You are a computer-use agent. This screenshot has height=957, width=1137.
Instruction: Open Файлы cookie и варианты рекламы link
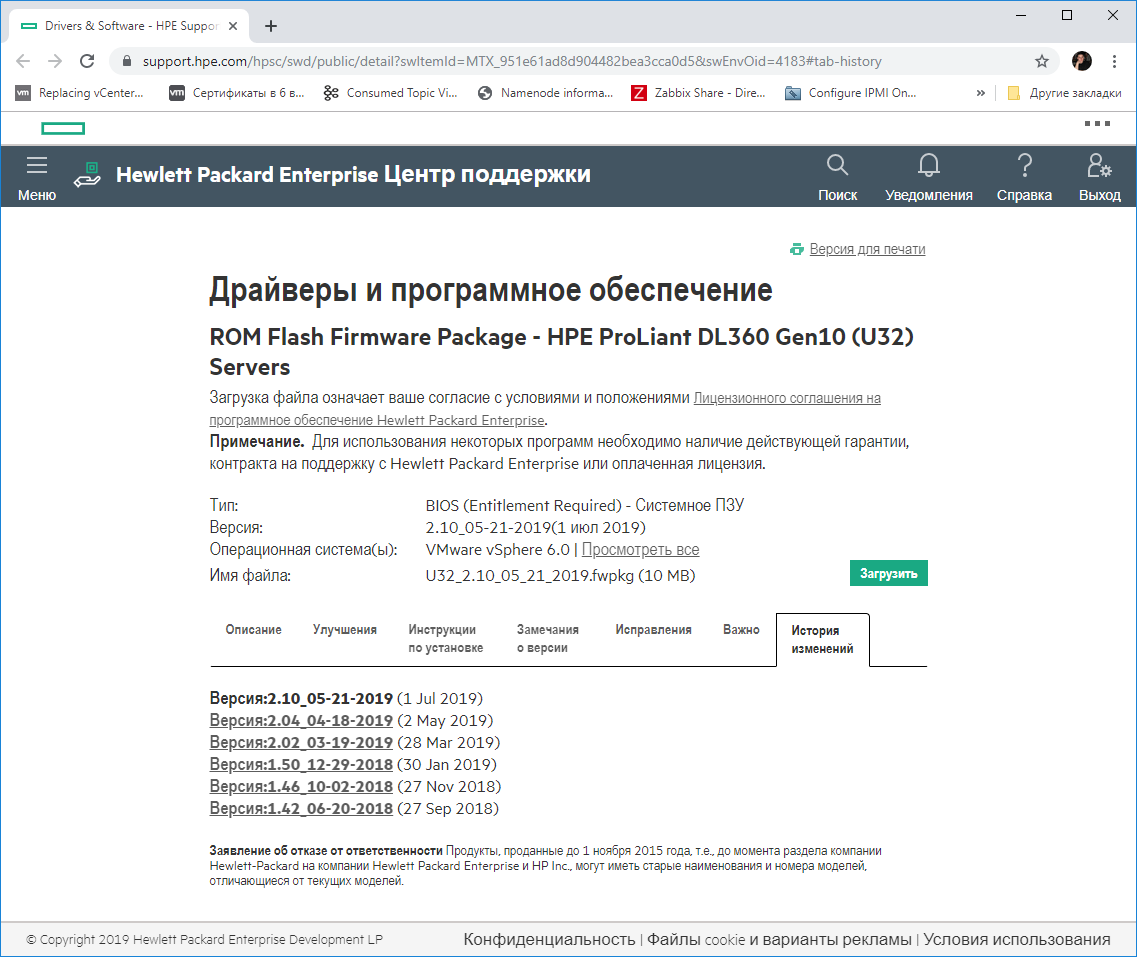[x=779, y=940]
